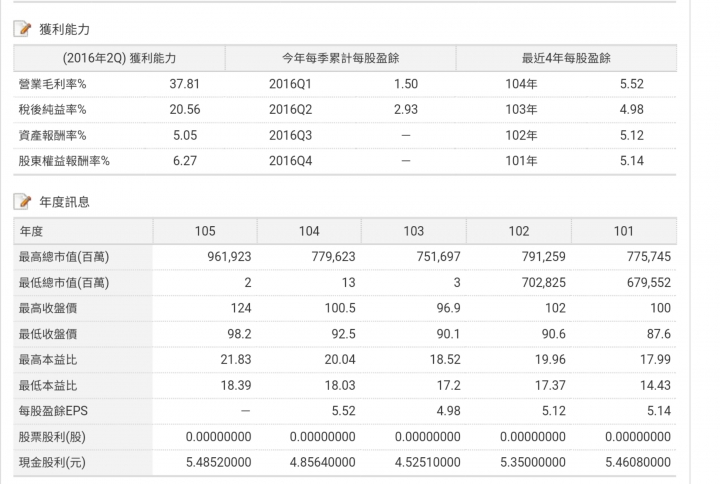Select the 102年 label in recent EPS

point(521,135)
